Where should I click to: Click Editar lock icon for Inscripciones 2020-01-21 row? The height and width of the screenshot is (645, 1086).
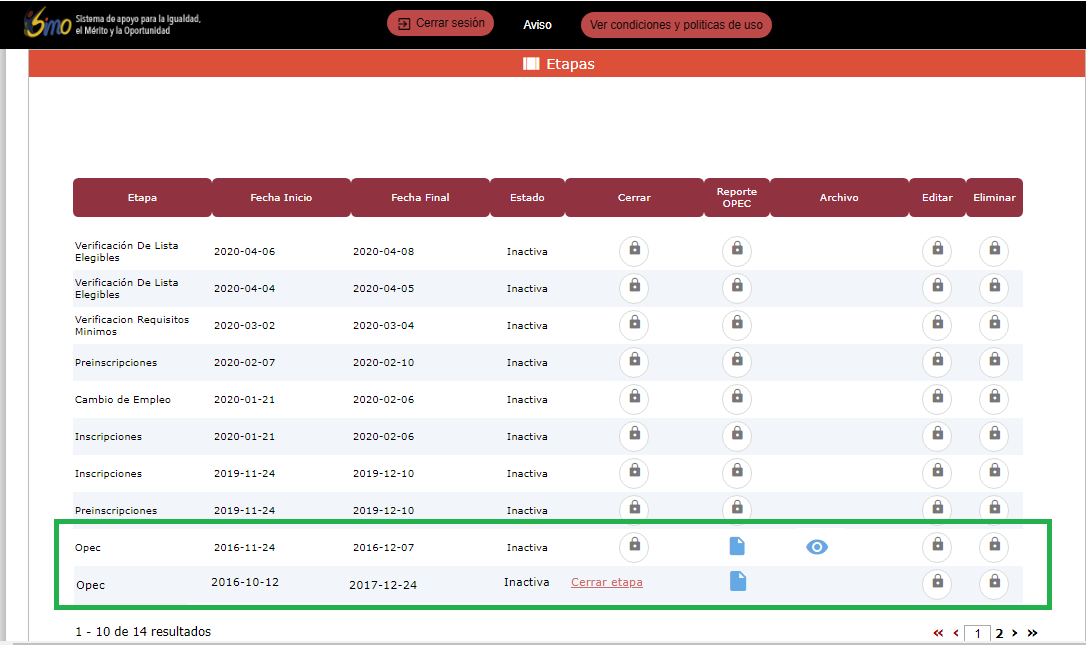coord(937,436)
